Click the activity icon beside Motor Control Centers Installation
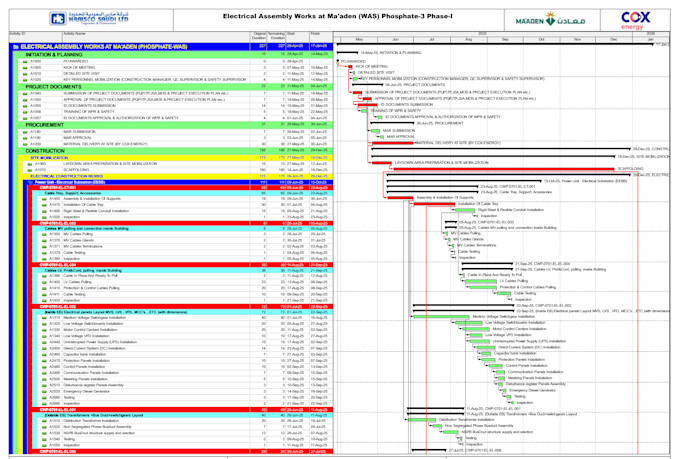 (44, 330)
